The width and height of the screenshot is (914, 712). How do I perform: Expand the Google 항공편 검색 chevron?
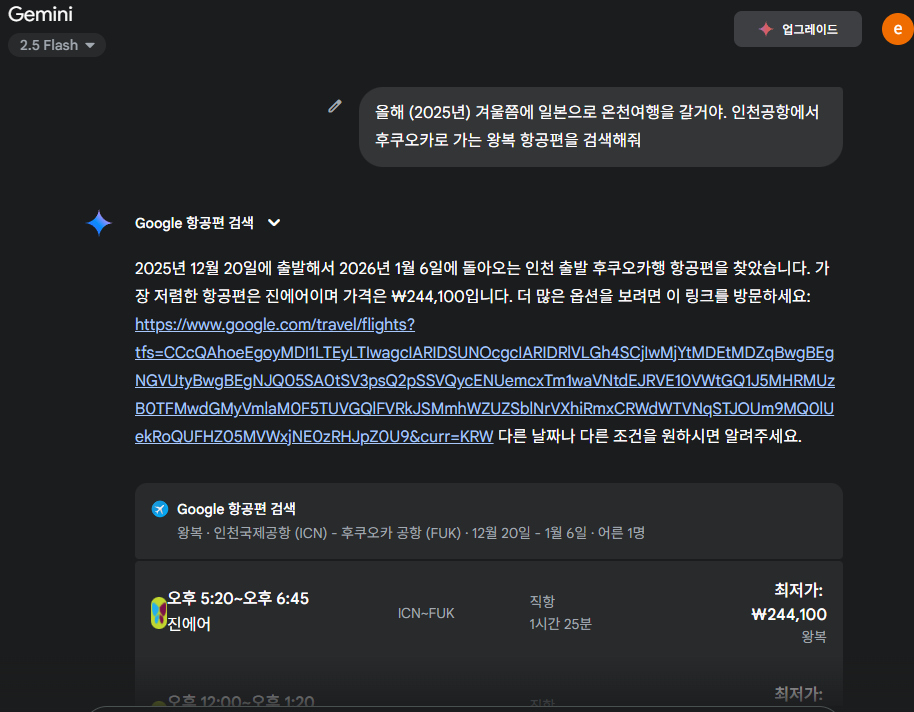(x=274, y=223)
